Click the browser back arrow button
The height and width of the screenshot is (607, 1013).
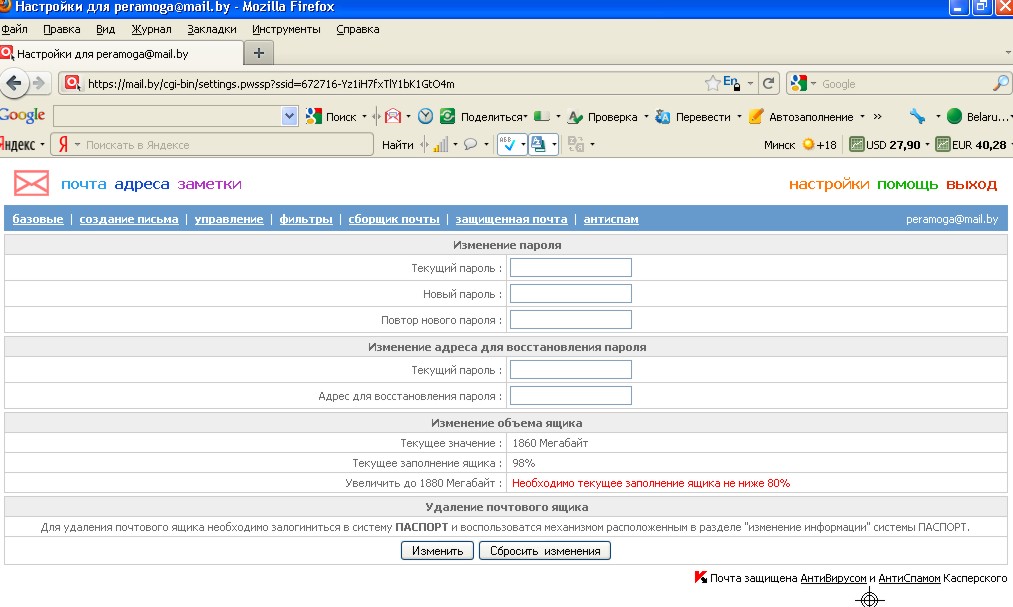click(14, 84)
